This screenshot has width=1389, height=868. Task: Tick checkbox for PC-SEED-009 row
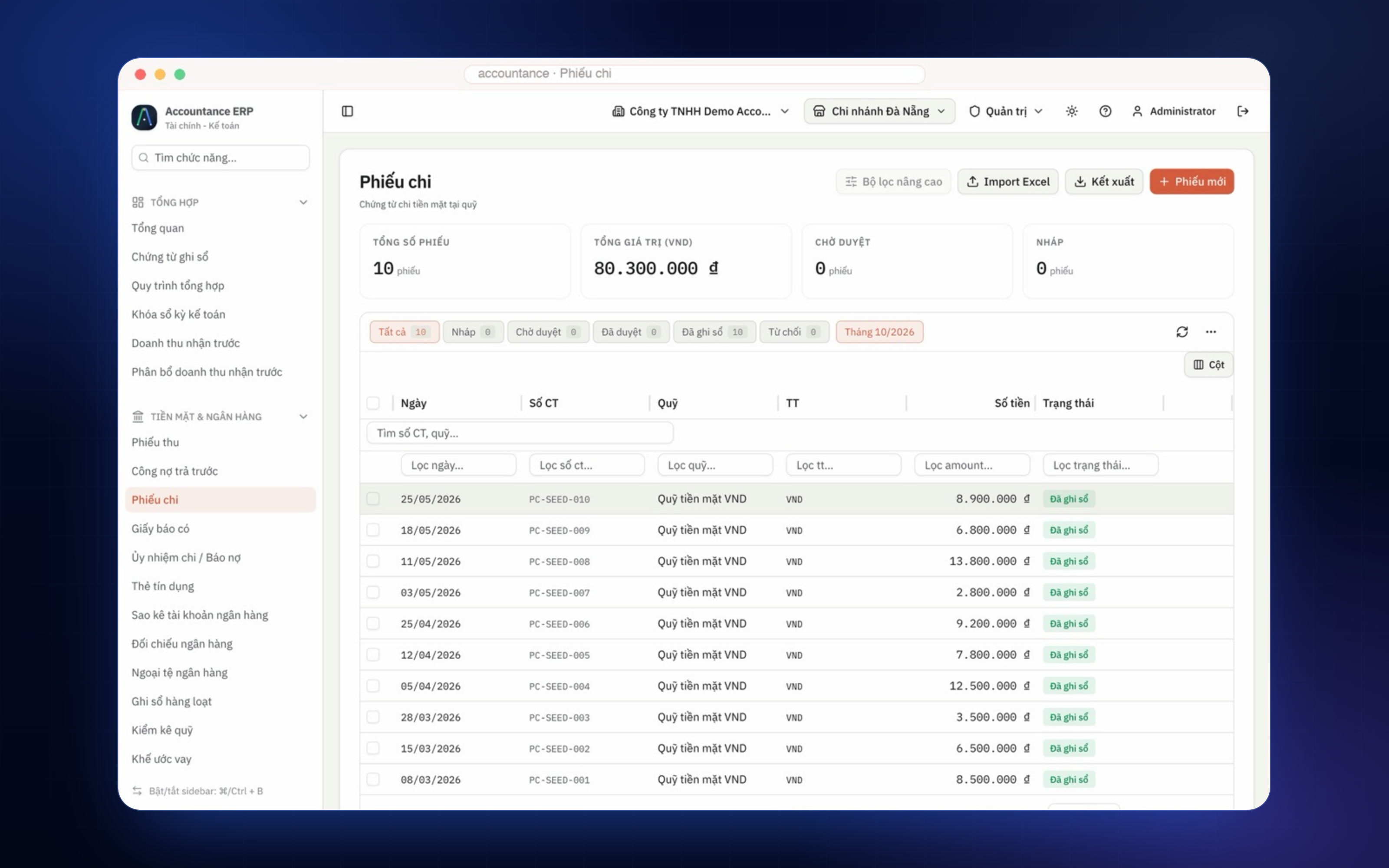click(x=373, y=529)
